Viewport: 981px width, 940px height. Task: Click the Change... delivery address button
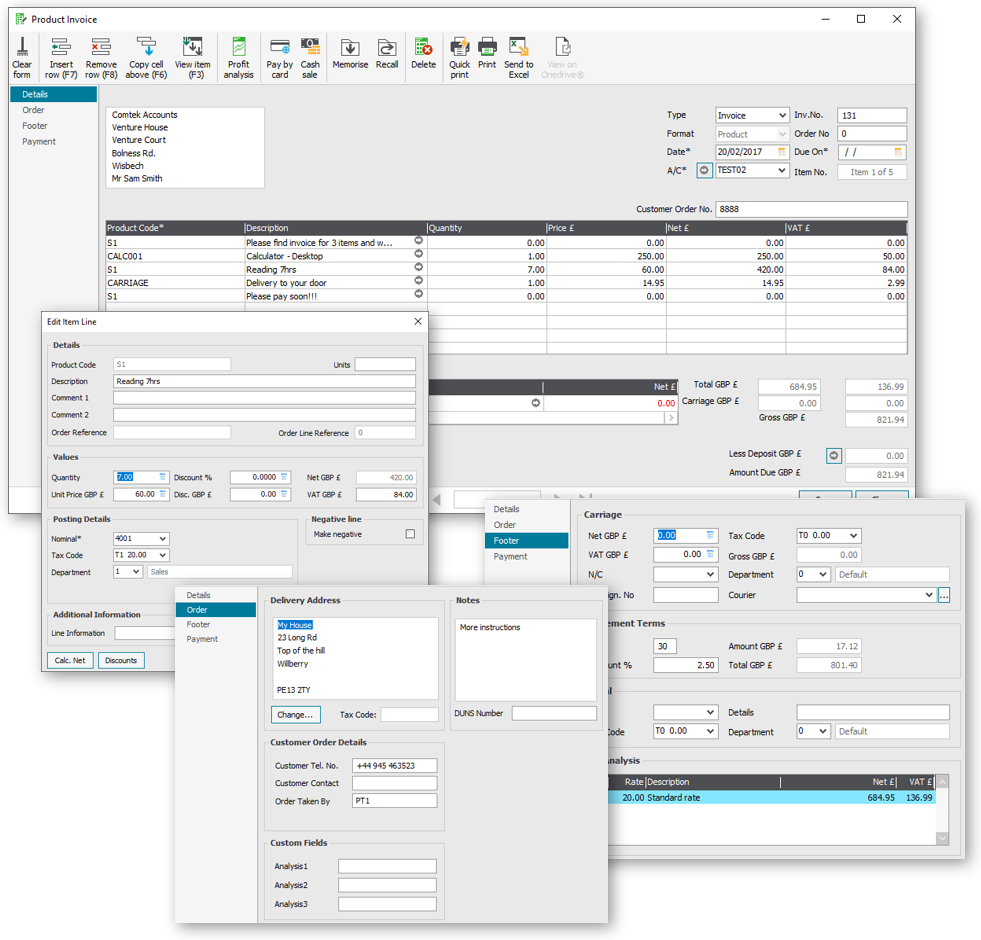point(295,715)
